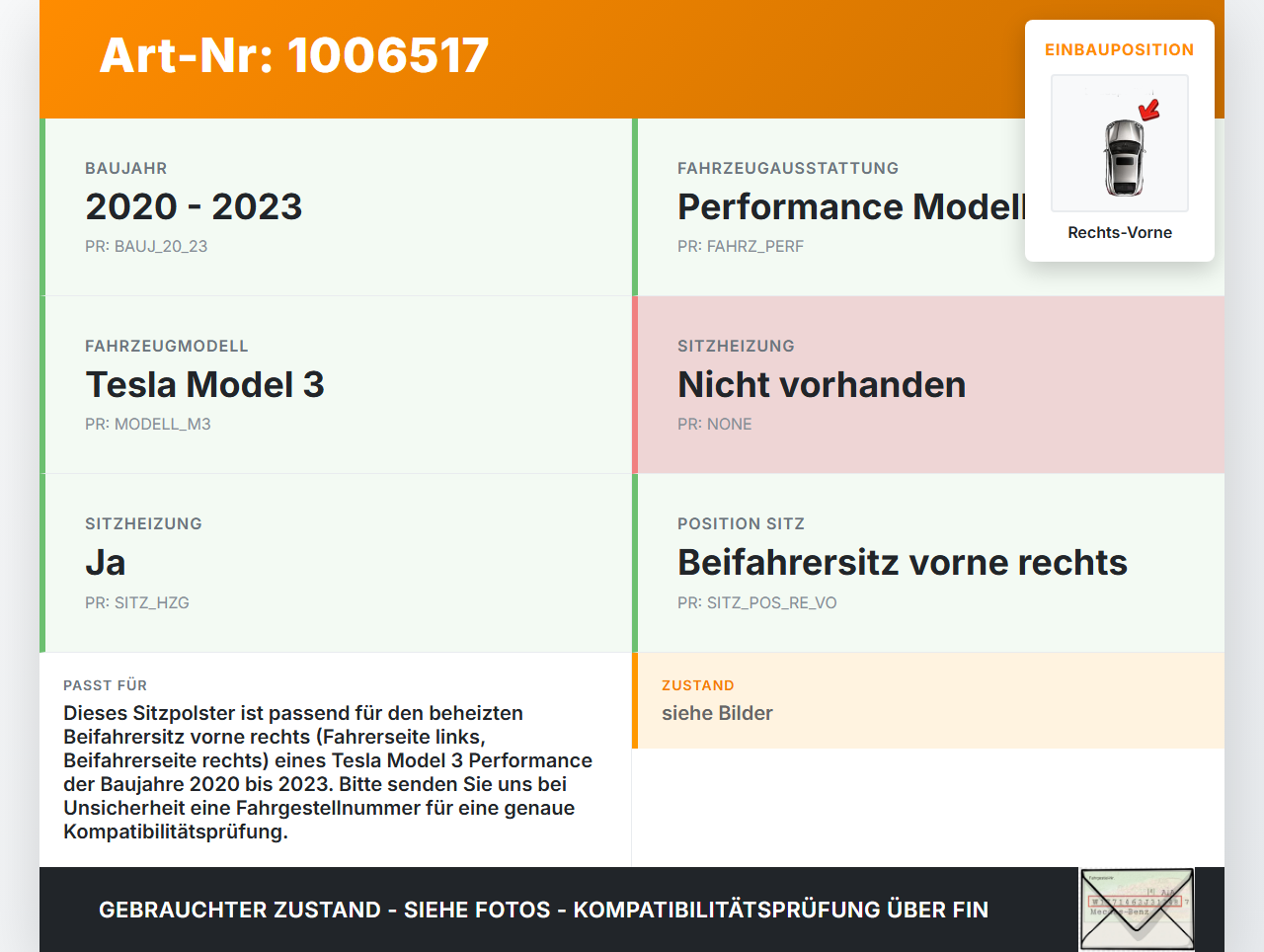1264x952 pixels.
Task: Click the FAHRZEUGMODELL label
Action: coord(167,346)
